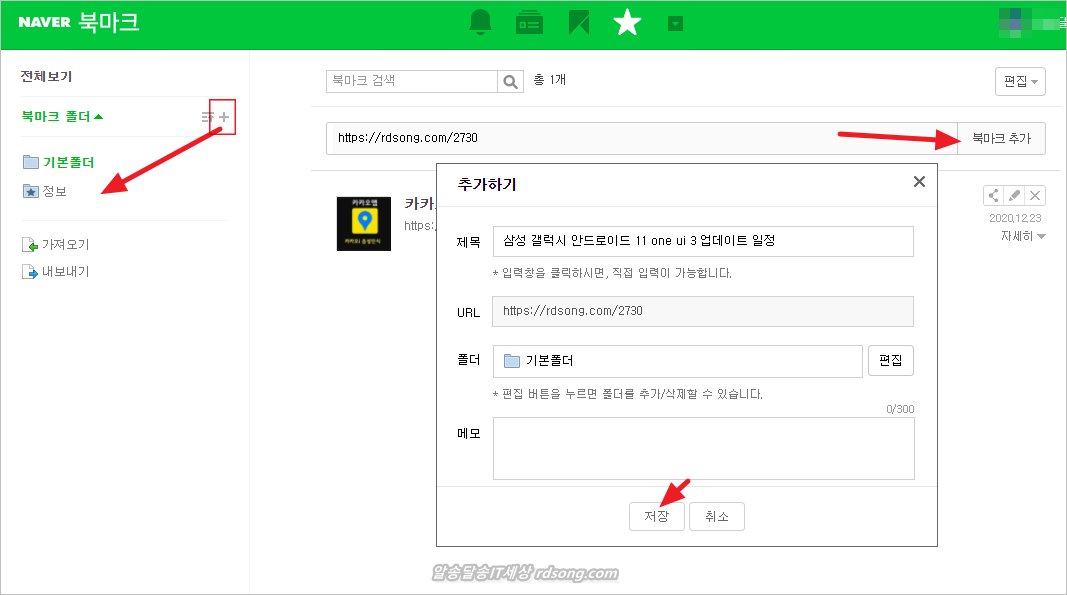
Task: Delete the bookmark using the X icon
Action: pyautogui.click(x=1036, y=196)
